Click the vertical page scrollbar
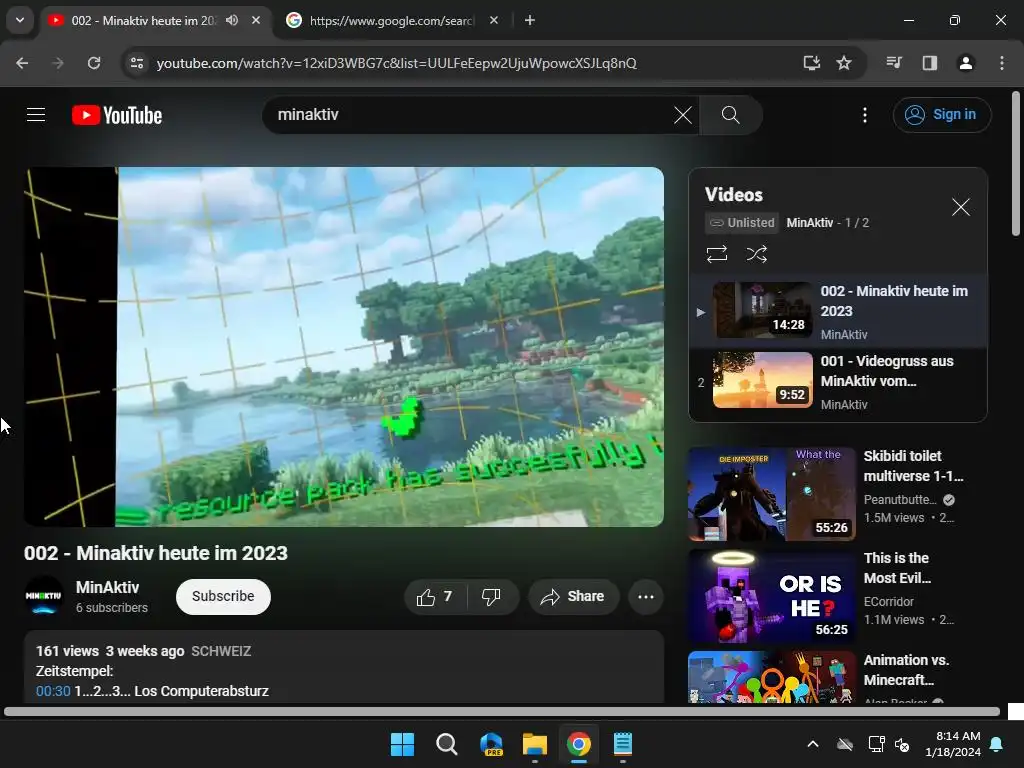The width and height of the screenshot is (1024, 768). [1016, 163]
